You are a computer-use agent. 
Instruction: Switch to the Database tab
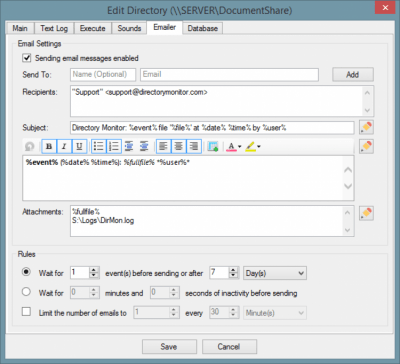pos(203,28)
